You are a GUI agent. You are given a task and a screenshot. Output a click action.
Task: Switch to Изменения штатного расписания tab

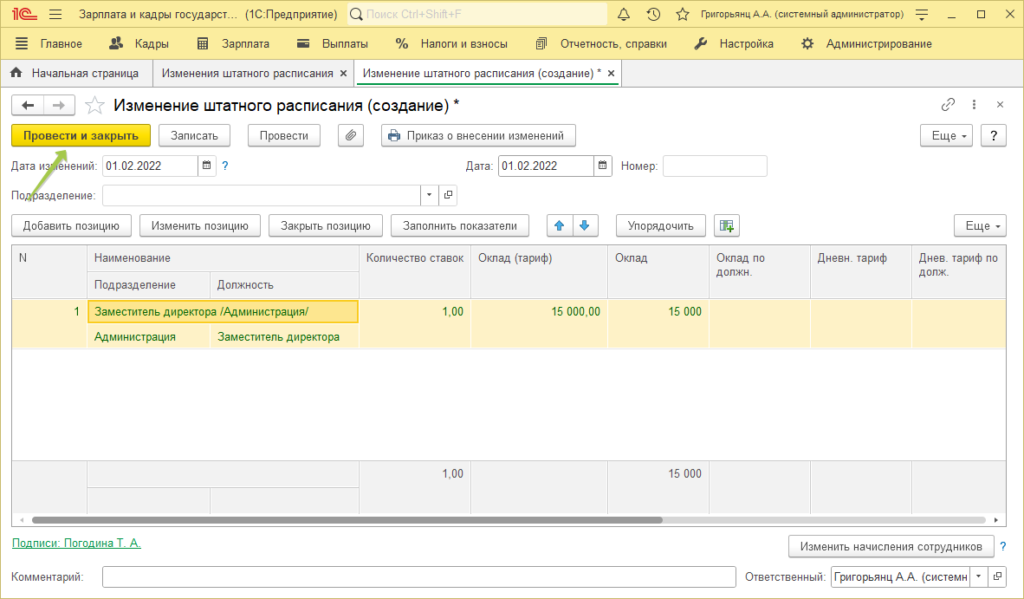(248, 74)
